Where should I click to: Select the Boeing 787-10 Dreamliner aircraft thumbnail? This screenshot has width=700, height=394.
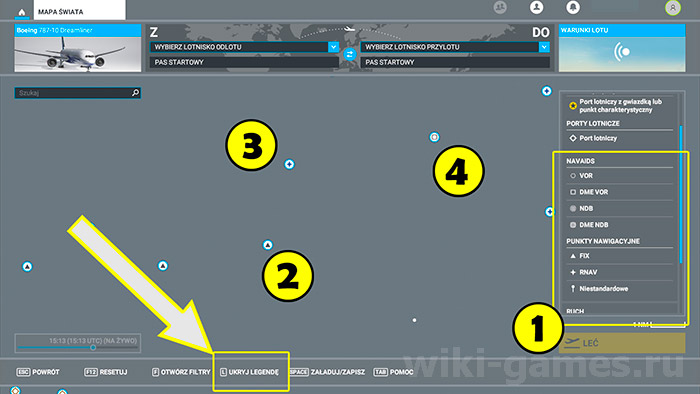click(x=78, y=48)
